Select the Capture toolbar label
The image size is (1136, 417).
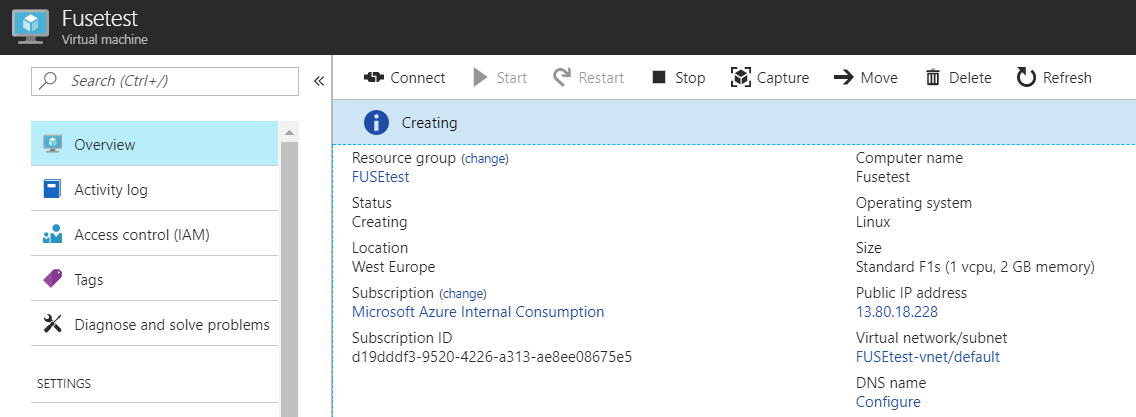coord(783,77)
